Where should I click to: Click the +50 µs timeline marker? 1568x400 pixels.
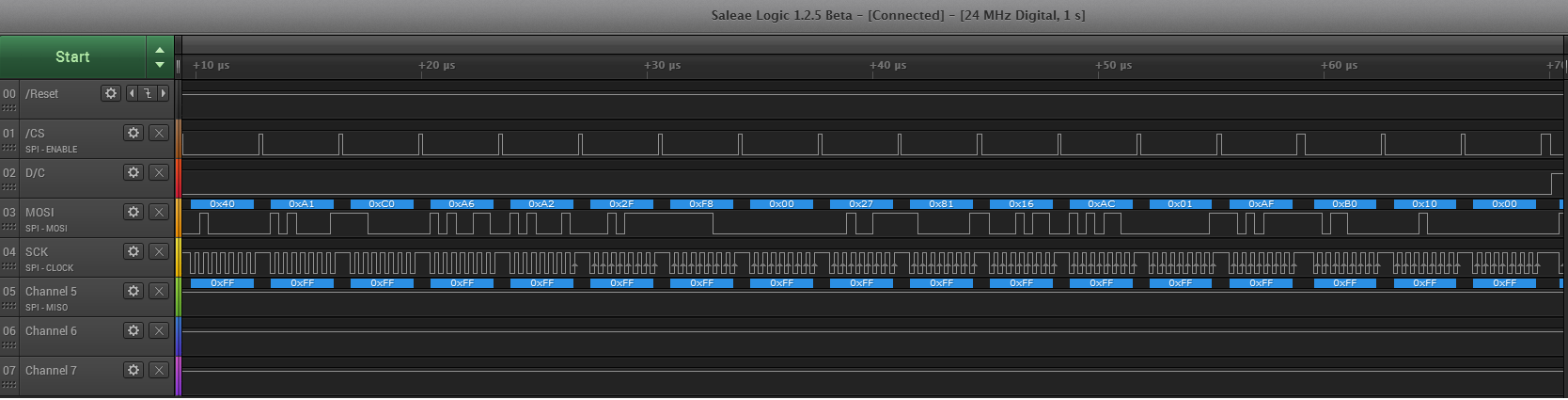point(1114,66)
